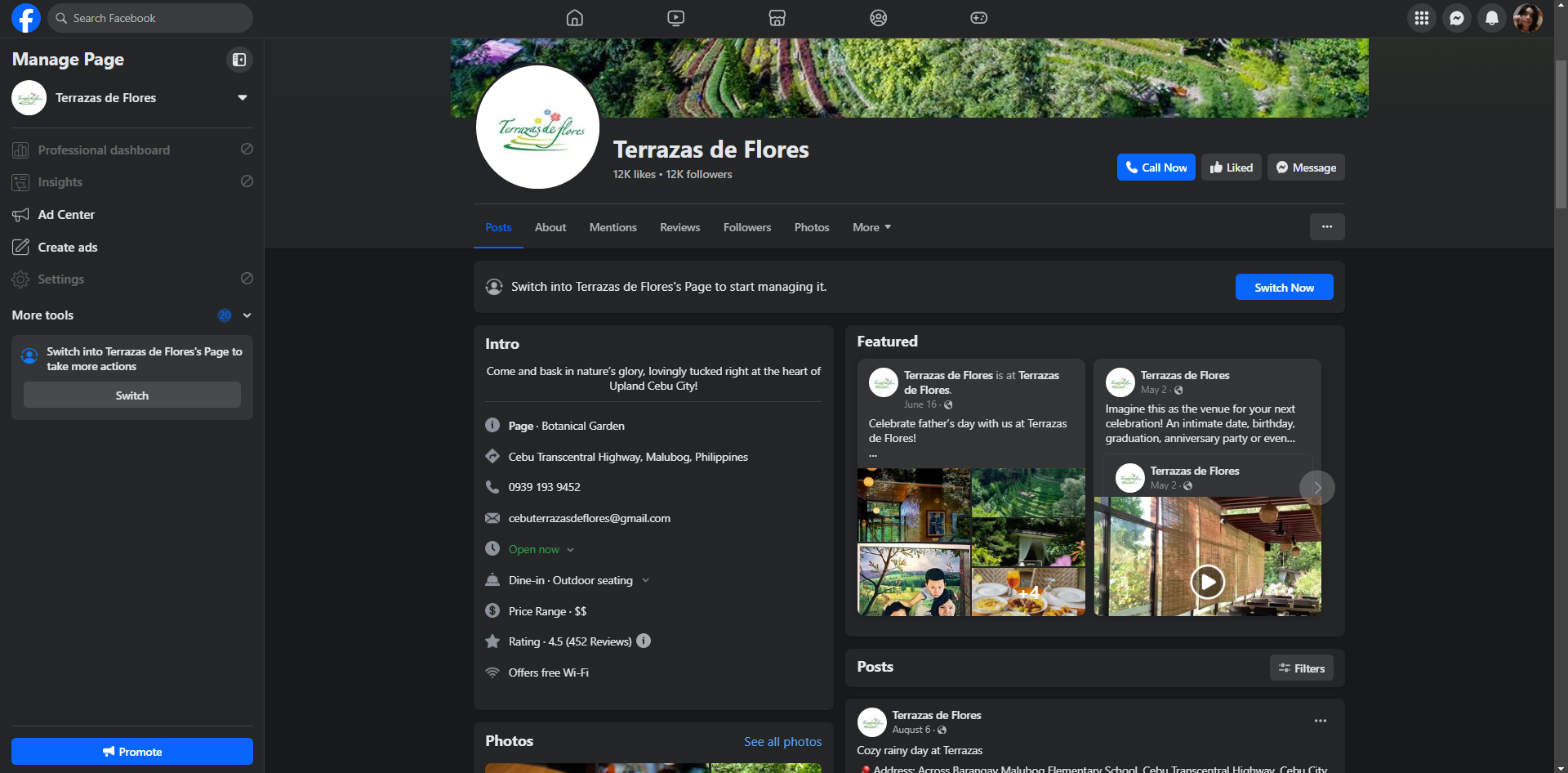The width and height of the screenshot is (1568, 773).
Task: Expand the More tools section
Action: pos(247,315)
